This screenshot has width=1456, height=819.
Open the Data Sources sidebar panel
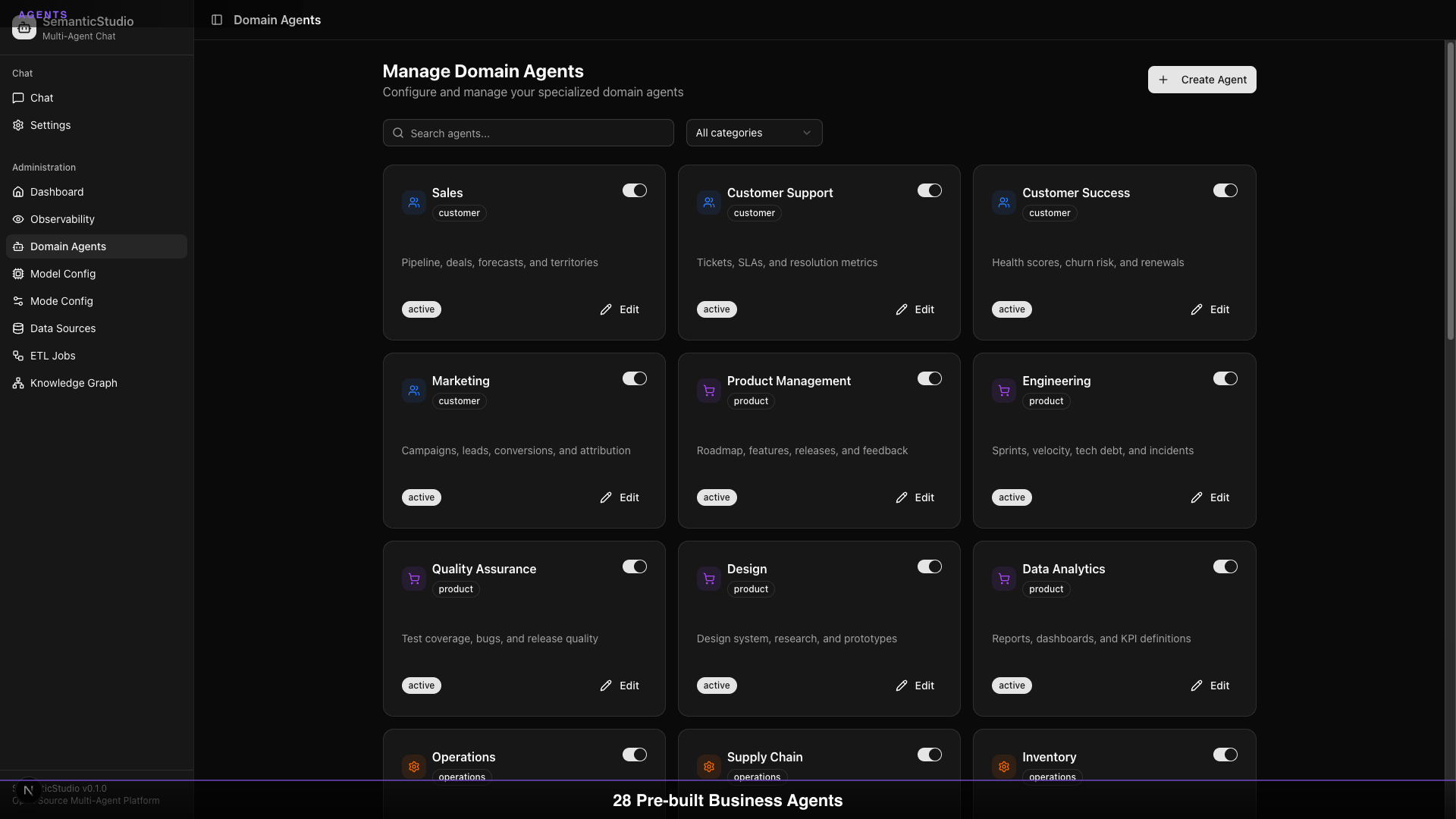click(62, 328)
